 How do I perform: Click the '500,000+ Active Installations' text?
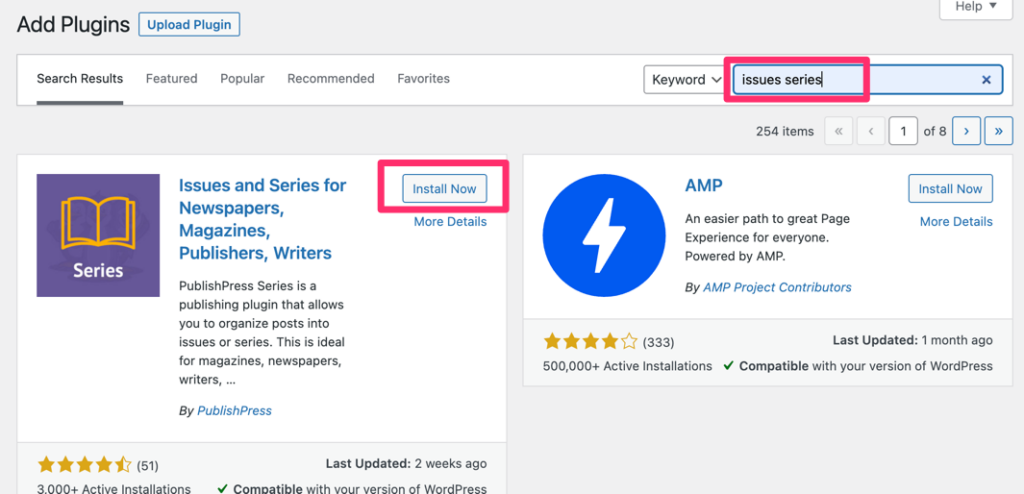pyautogui.click(x=628, y=366)
